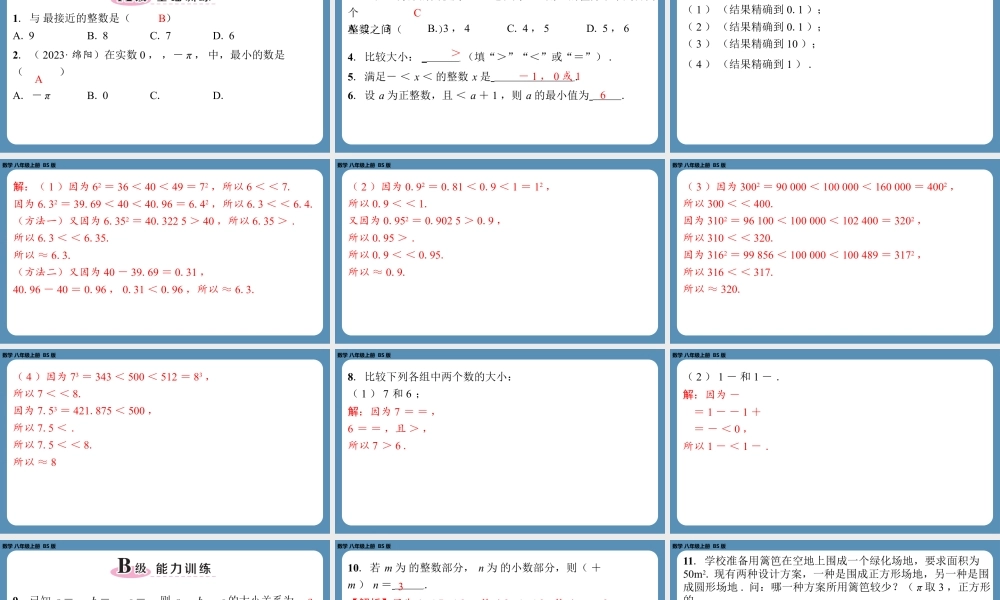
Task: Click the answer blank "3" in question 10
Action: 400,586
